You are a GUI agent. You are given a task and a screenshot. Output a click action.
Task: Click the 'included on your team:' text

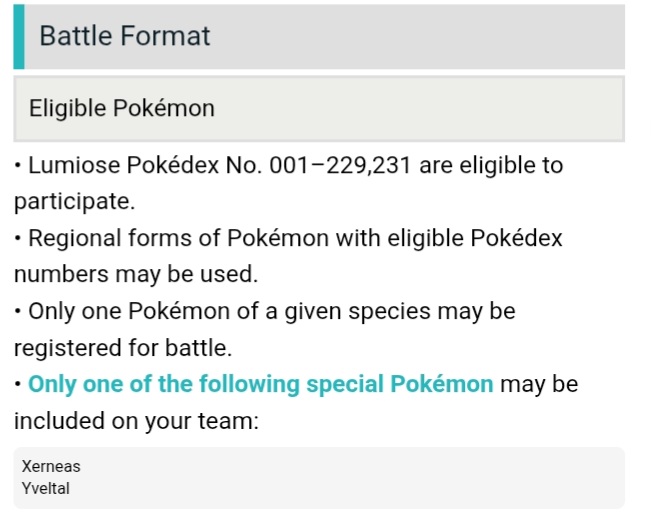[136, 421]
